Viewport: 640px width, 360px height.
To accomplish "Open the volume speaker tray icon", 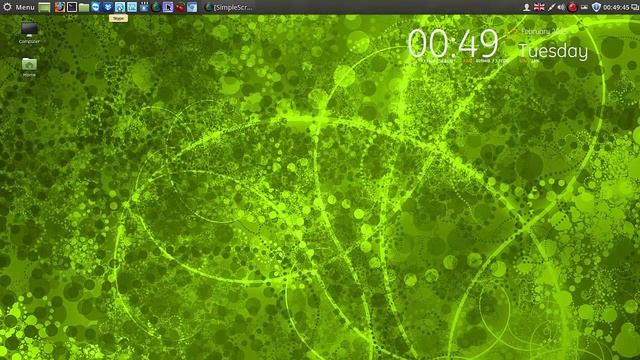I will [562, 7].
